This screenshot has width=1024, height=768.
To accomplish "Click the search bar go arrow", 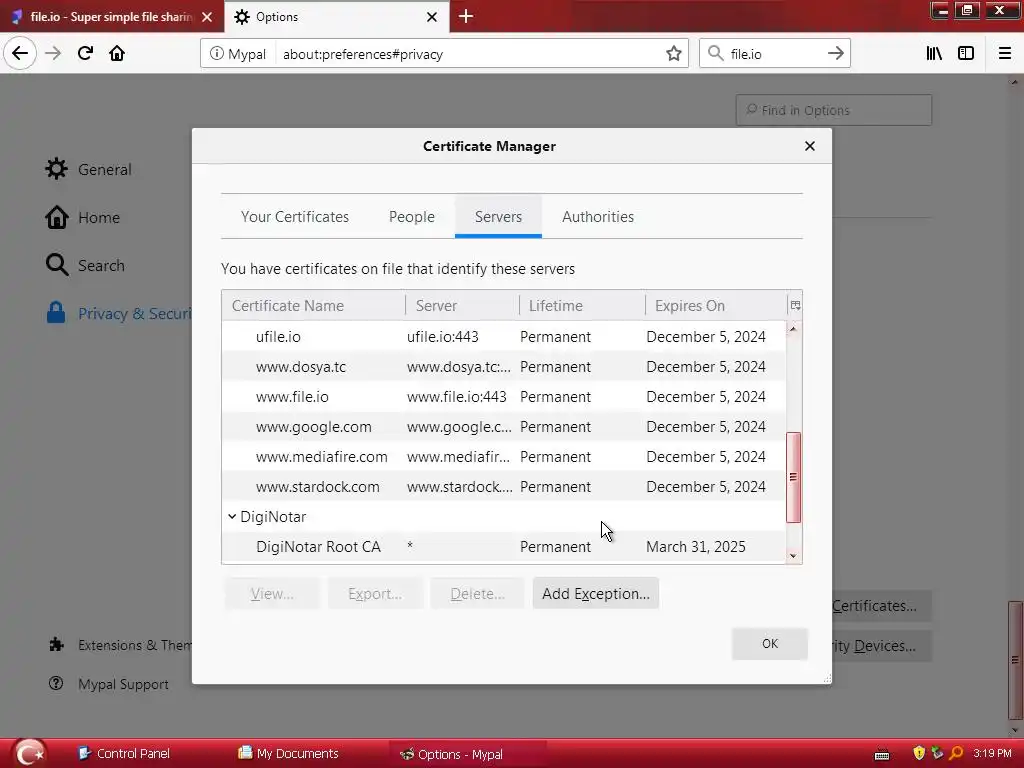I will point(835,54).
